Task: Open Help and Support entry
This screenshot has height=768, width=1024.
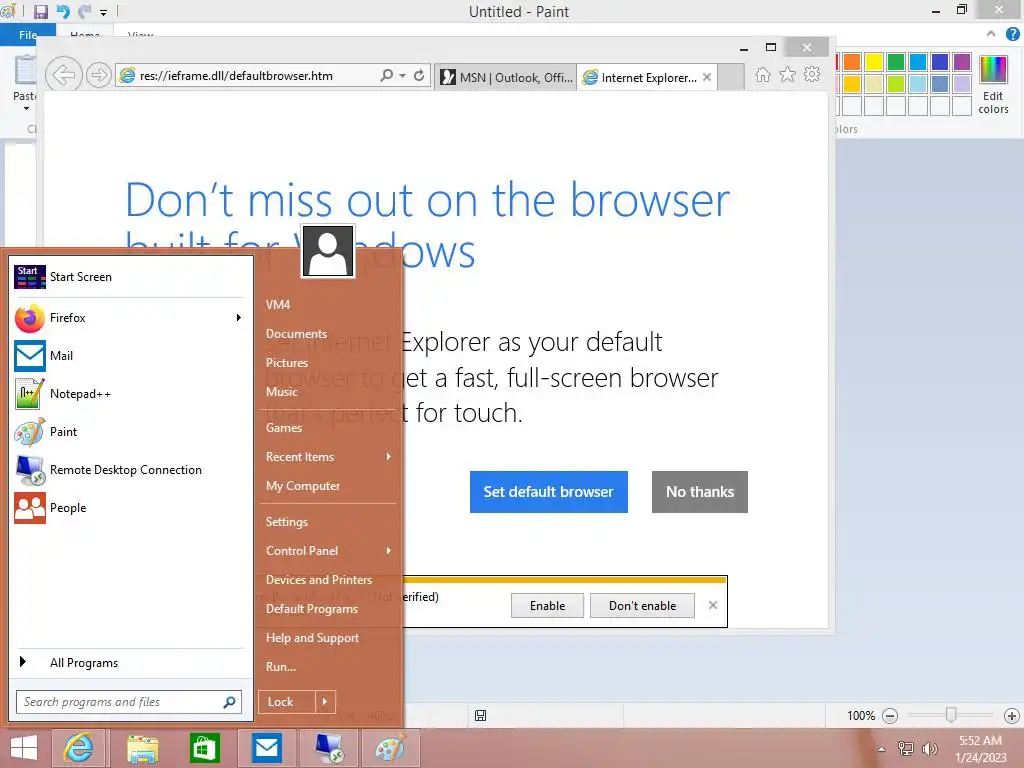Action: pyautogui.click(x=312, y=638)
